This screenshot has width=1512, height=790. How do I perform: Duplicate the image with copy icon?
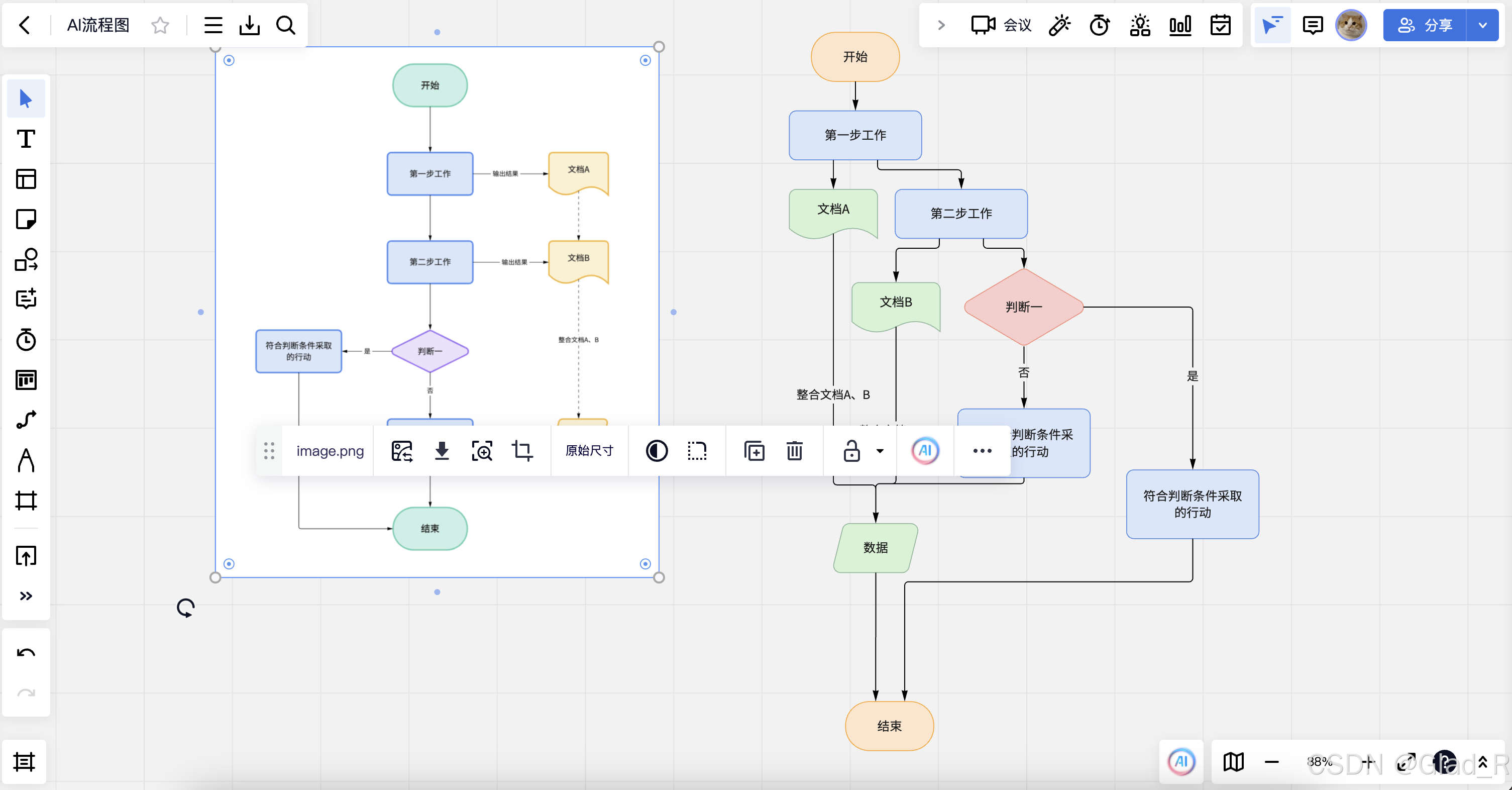pyautogui.click(x=753, y=450)
